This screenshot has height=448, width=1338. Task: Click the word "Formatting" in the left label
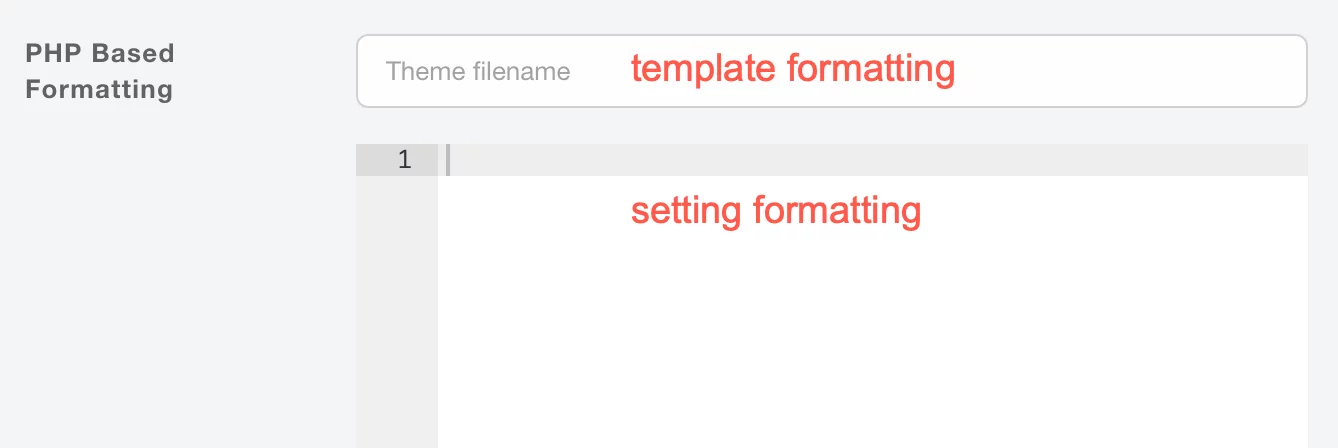click(x=99, y=90)
